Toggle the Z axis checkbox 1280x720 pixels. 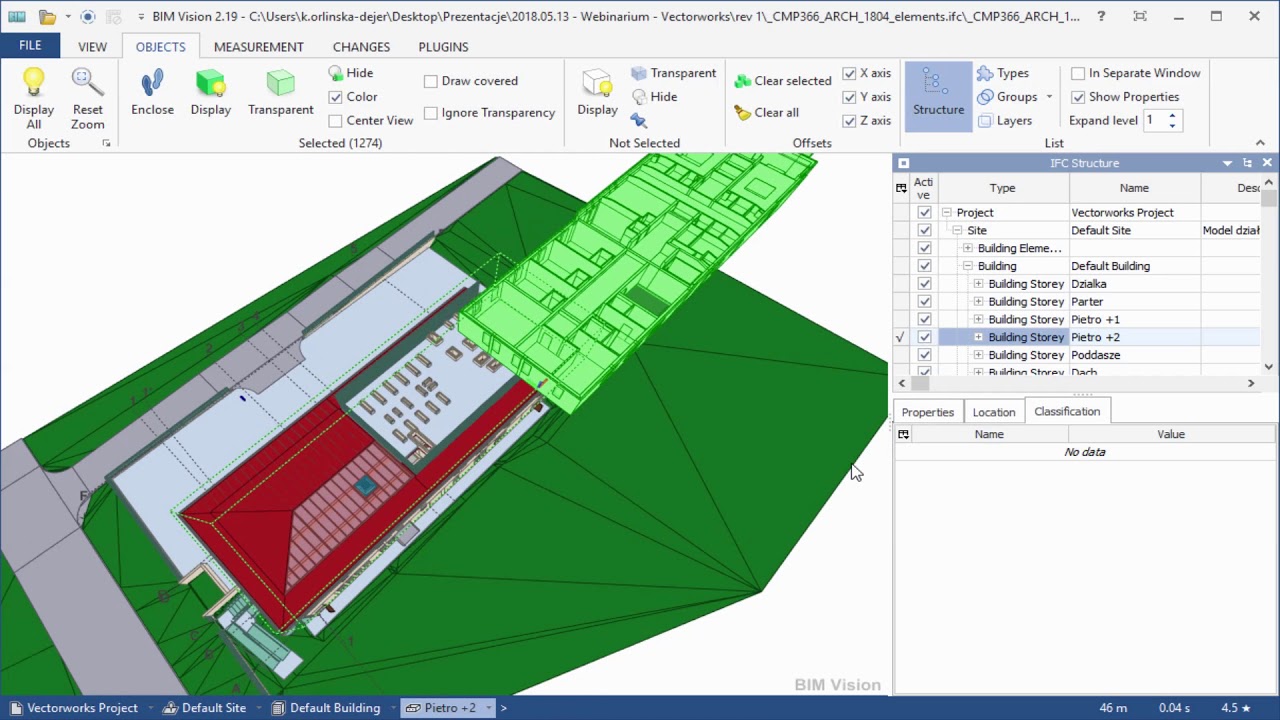pyautogui.click(x=849, y=121)
